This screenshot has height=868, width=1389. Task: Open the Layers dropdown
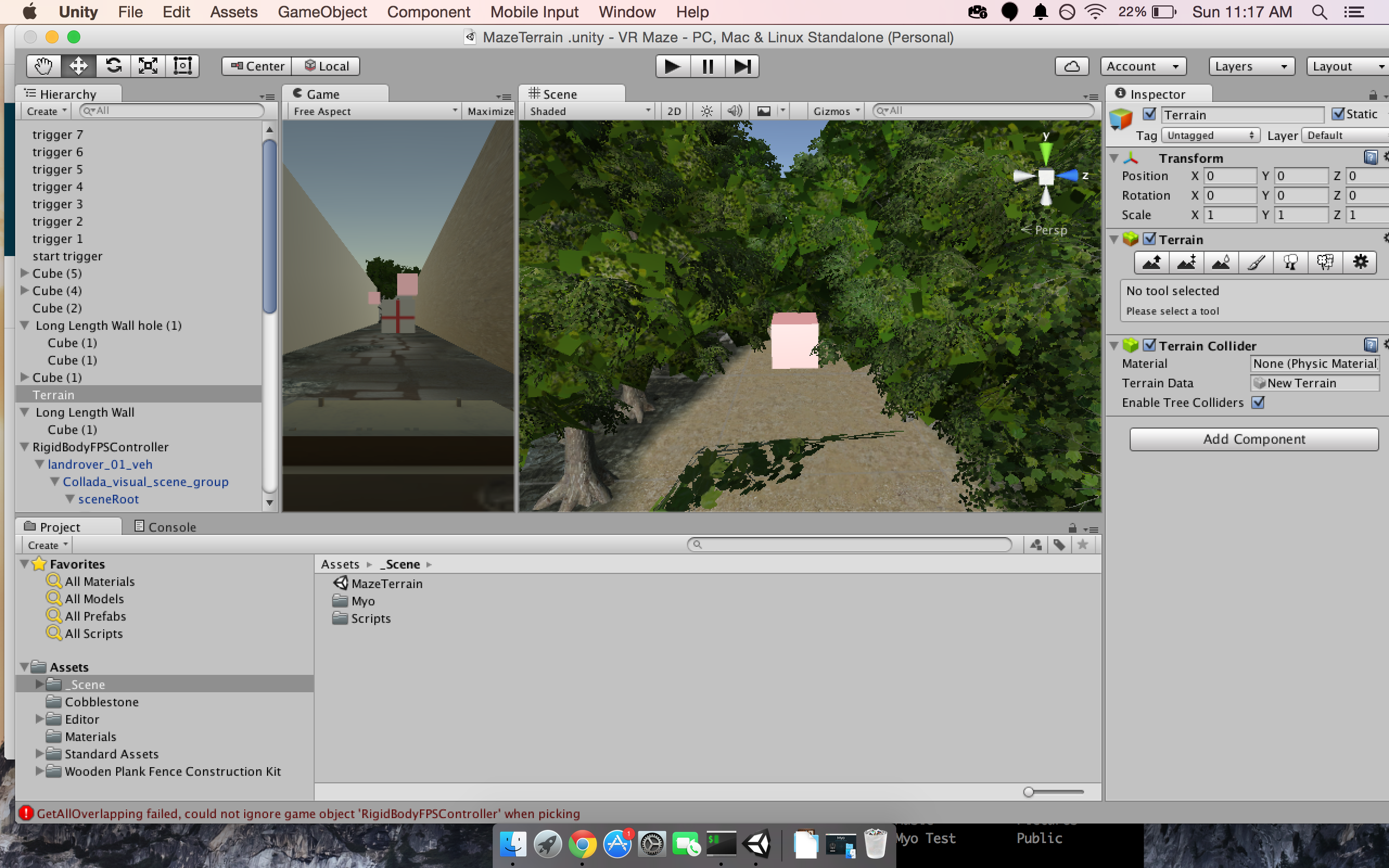pos(1251,66)
